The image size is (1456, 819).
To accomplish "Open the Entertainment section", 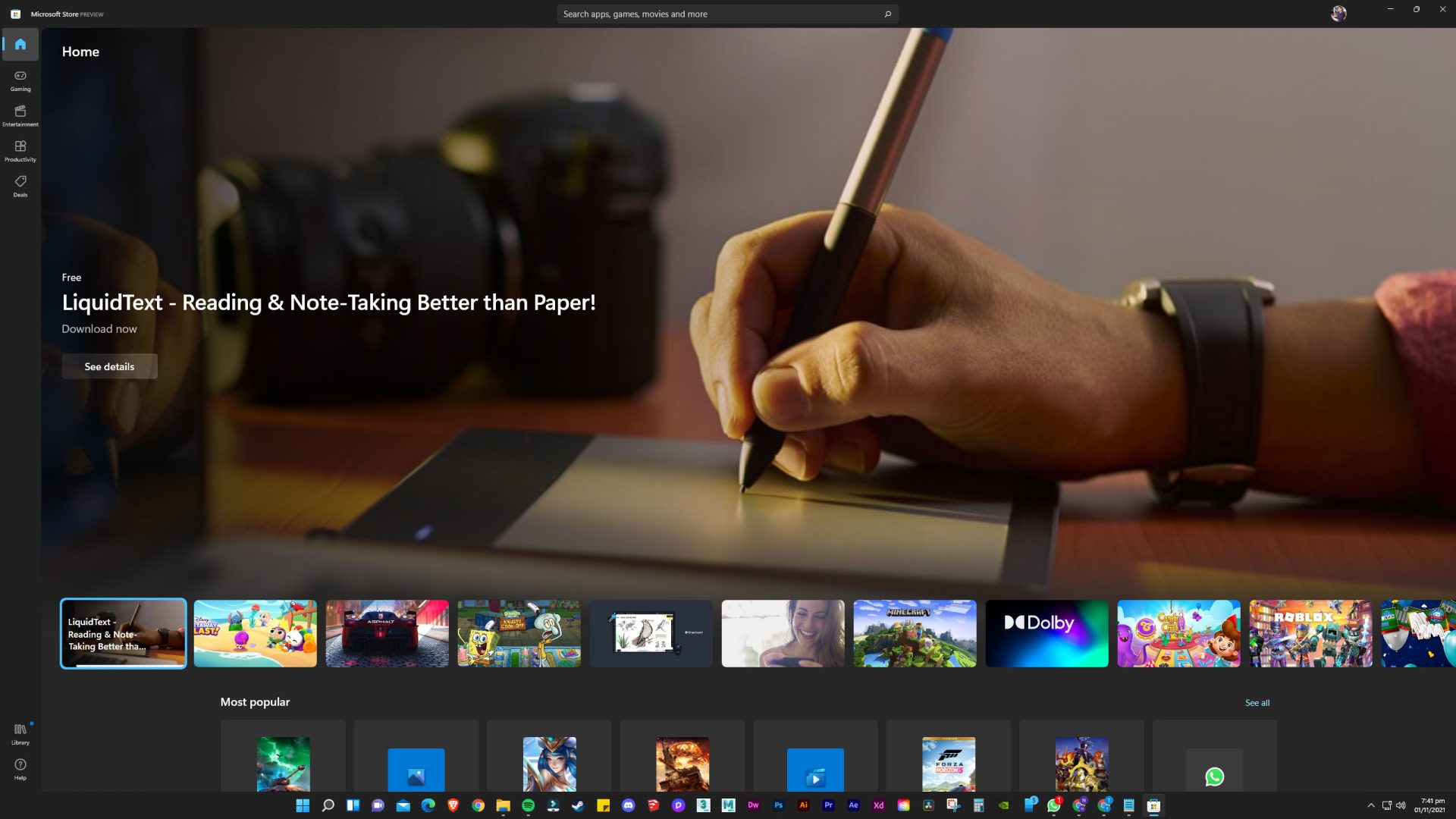I will pos(20,115).
